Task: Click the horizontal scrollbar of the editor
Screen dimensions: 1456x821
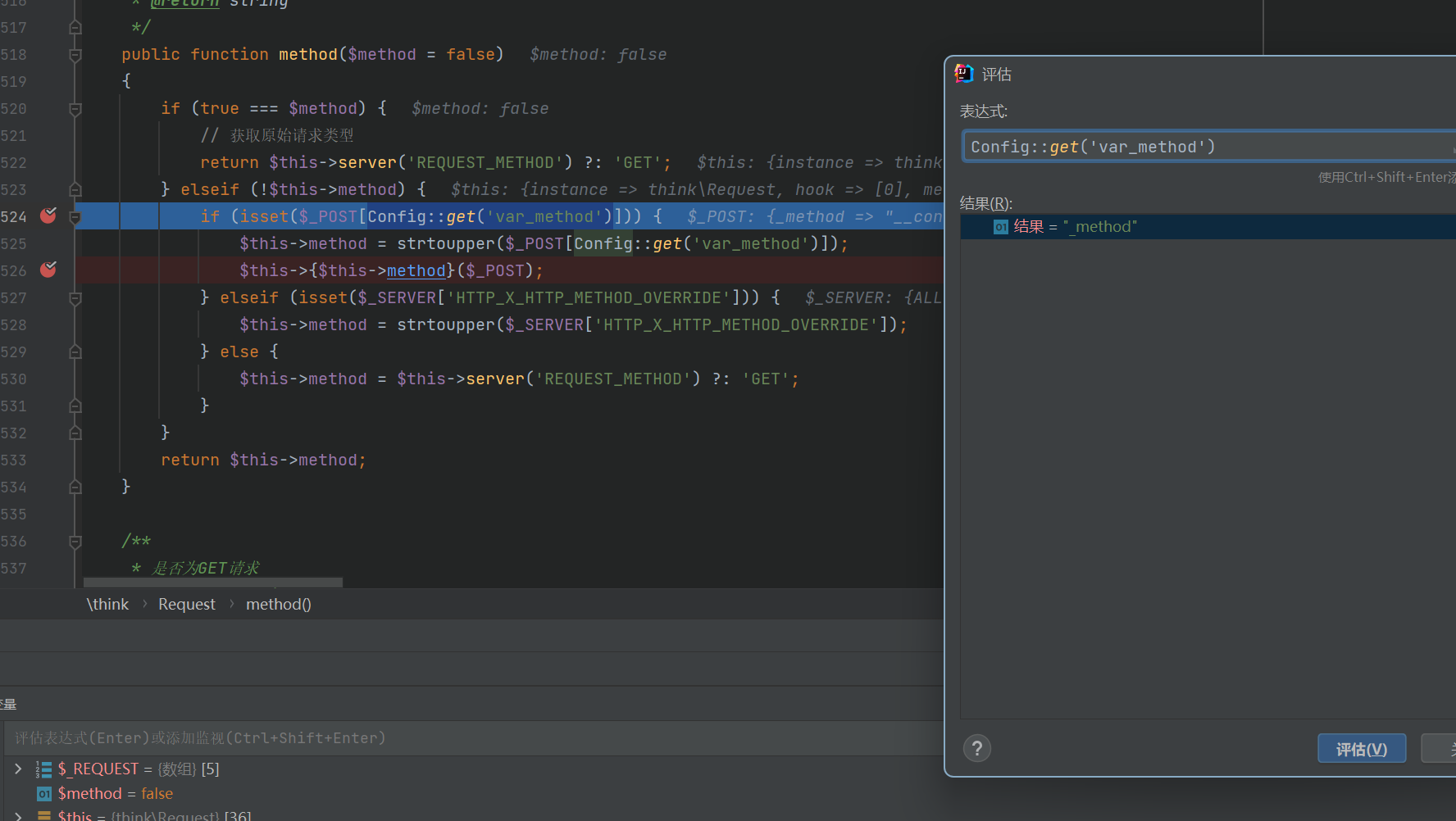Action: 213,583
